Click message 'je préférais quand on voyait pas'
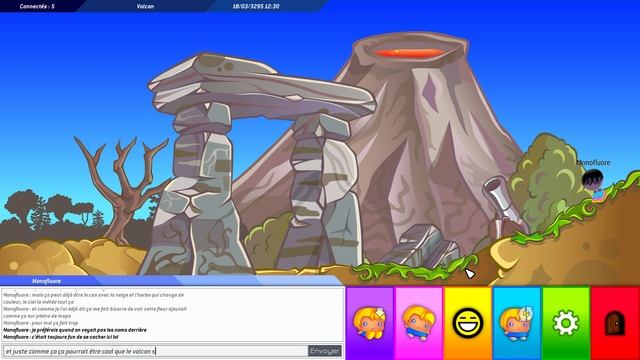640x360 pixels. click(75, 330)
